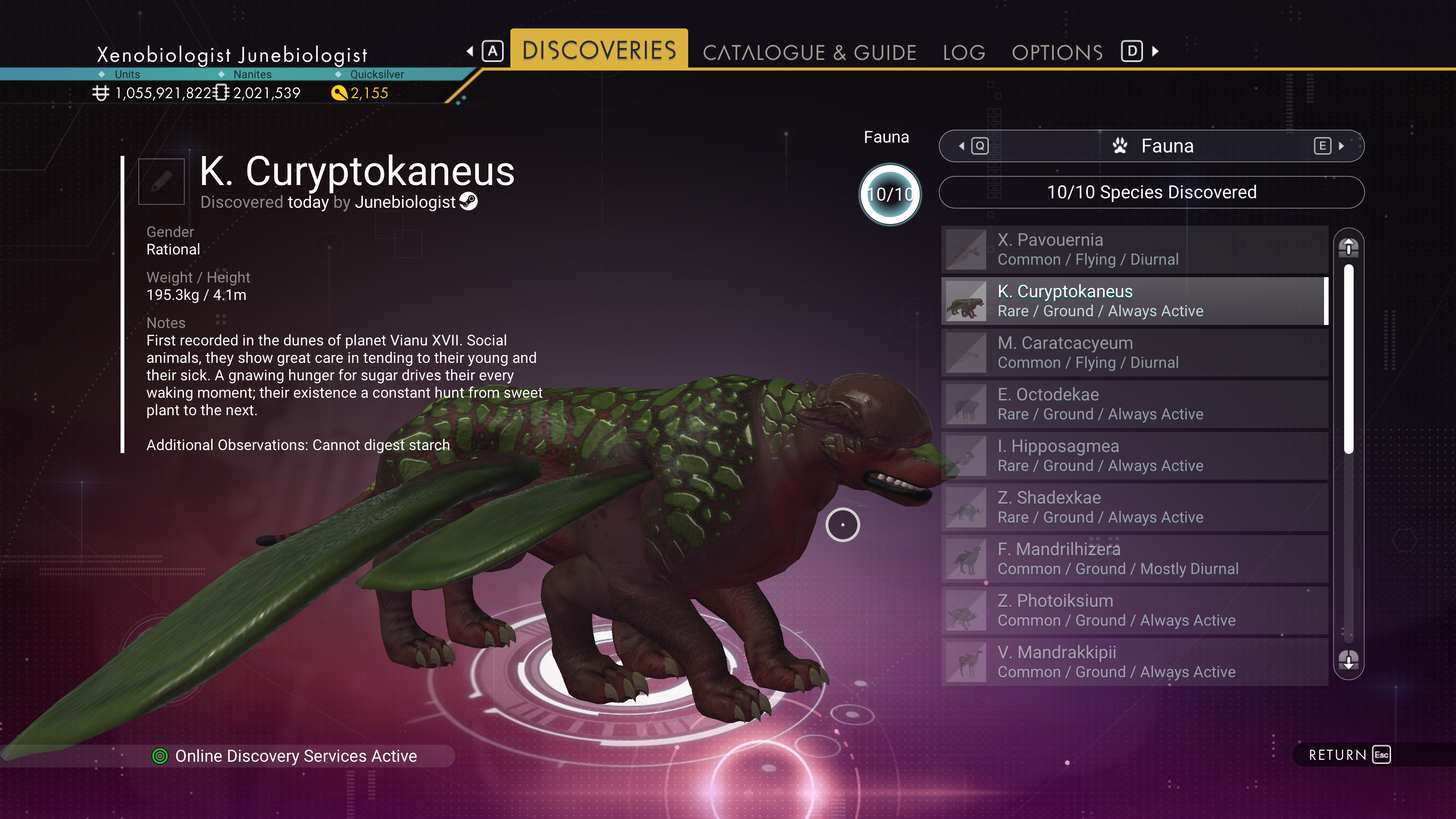The image size is (1456, 819).
Task: Click the rename pencil icon beside K. Curyptokaneus
Action: pyautogui.click(x=161, y=182)
